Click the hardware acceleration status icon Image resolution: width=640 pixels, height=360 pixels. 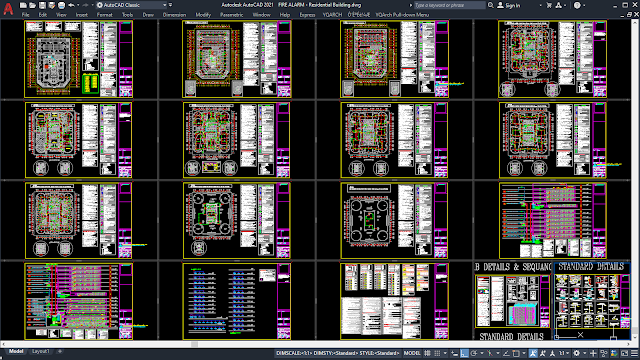tap(613, 353)
